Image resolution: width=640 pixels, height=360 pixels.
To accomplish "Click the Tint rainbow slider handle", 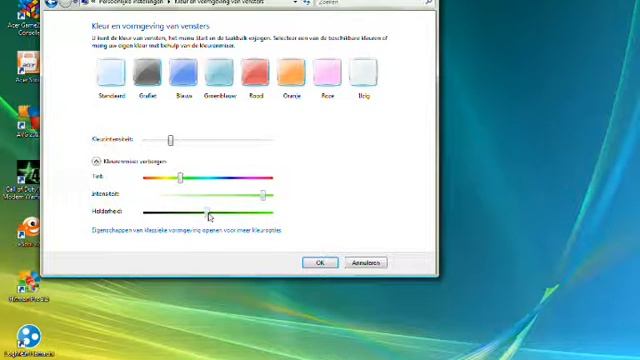I will [180, 178].
